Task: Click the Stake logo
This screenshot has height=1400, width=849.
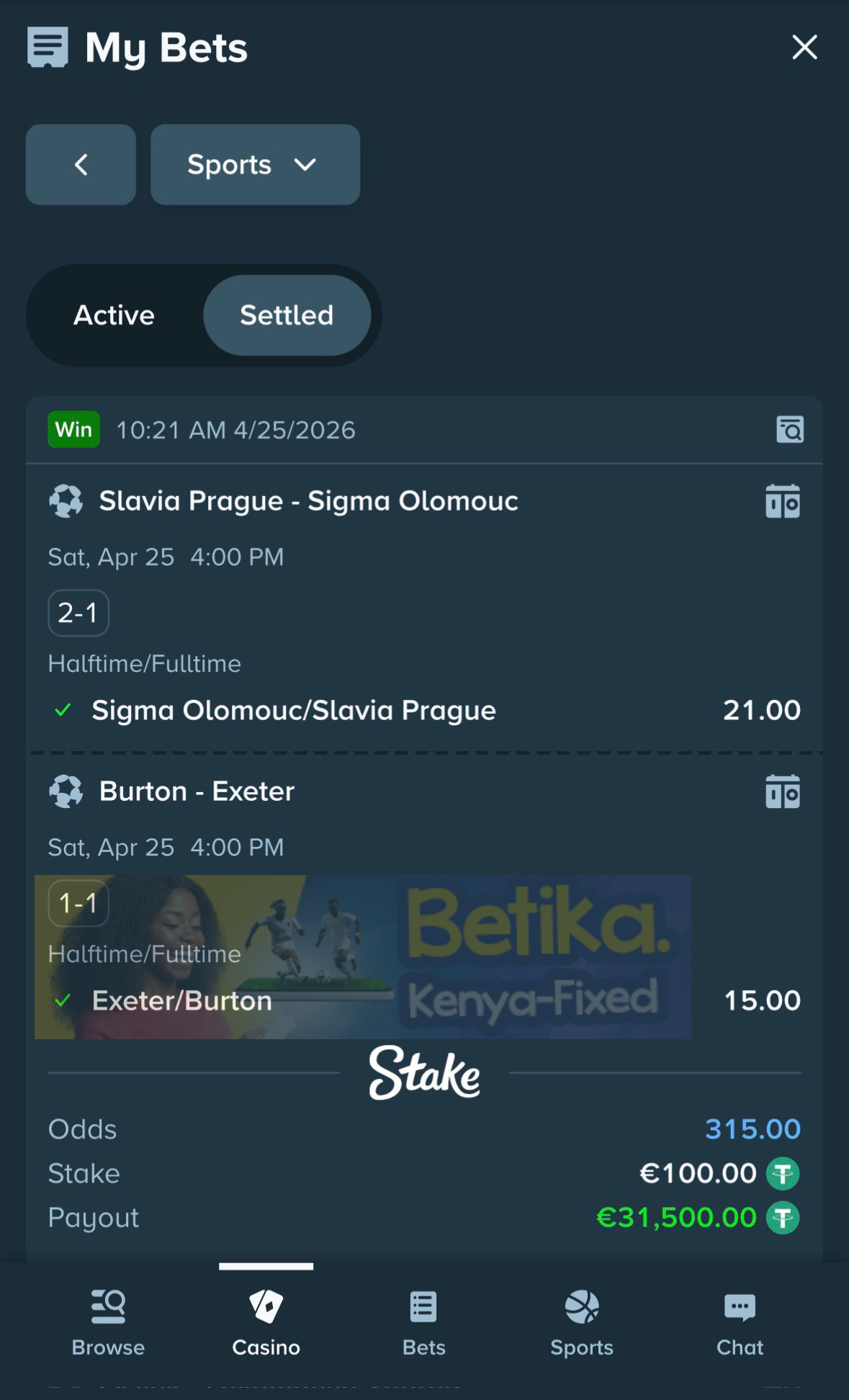Action: [423, 1074]
